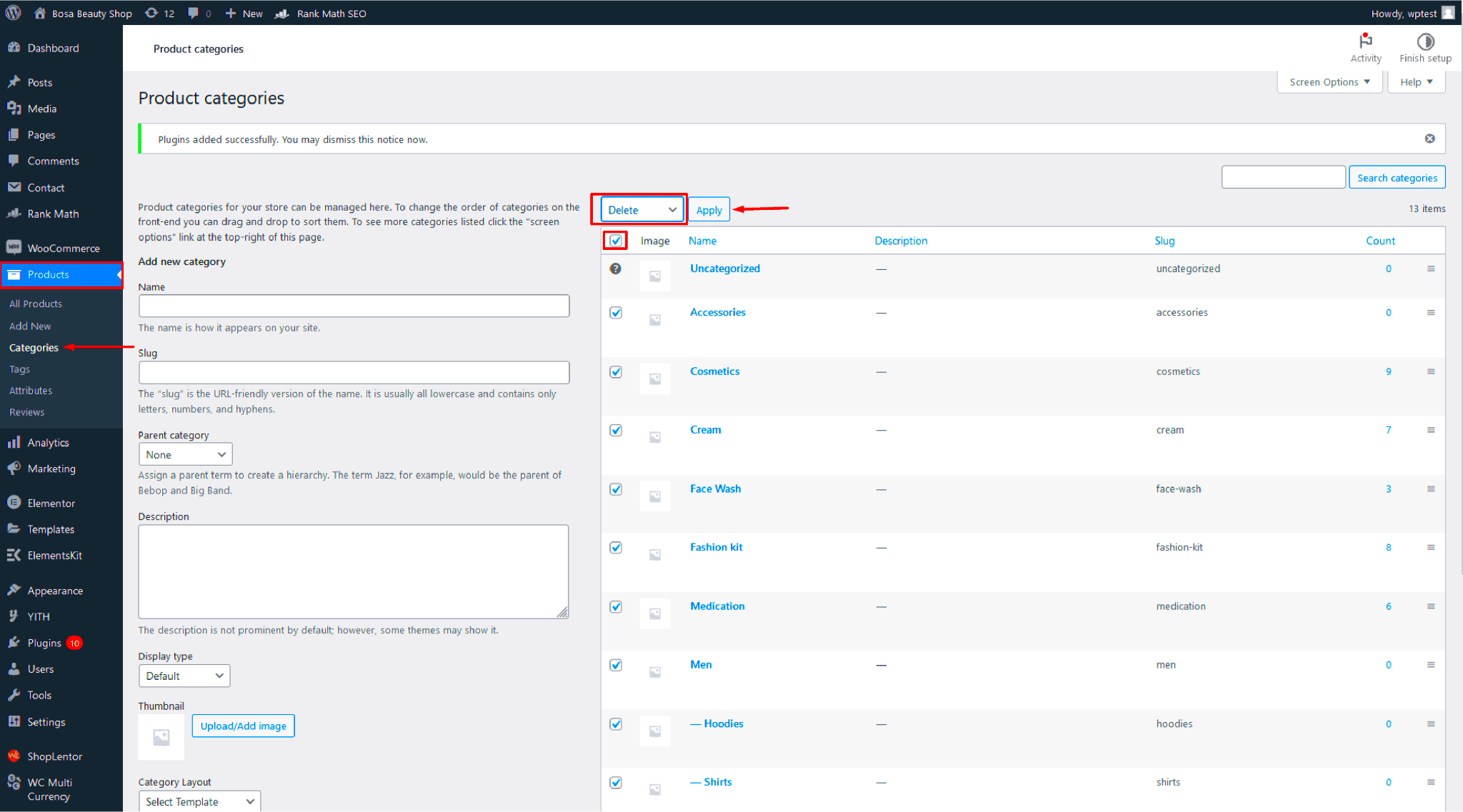Click the Description textarea
Screen dimensions: 1463x812
(354, 571)
